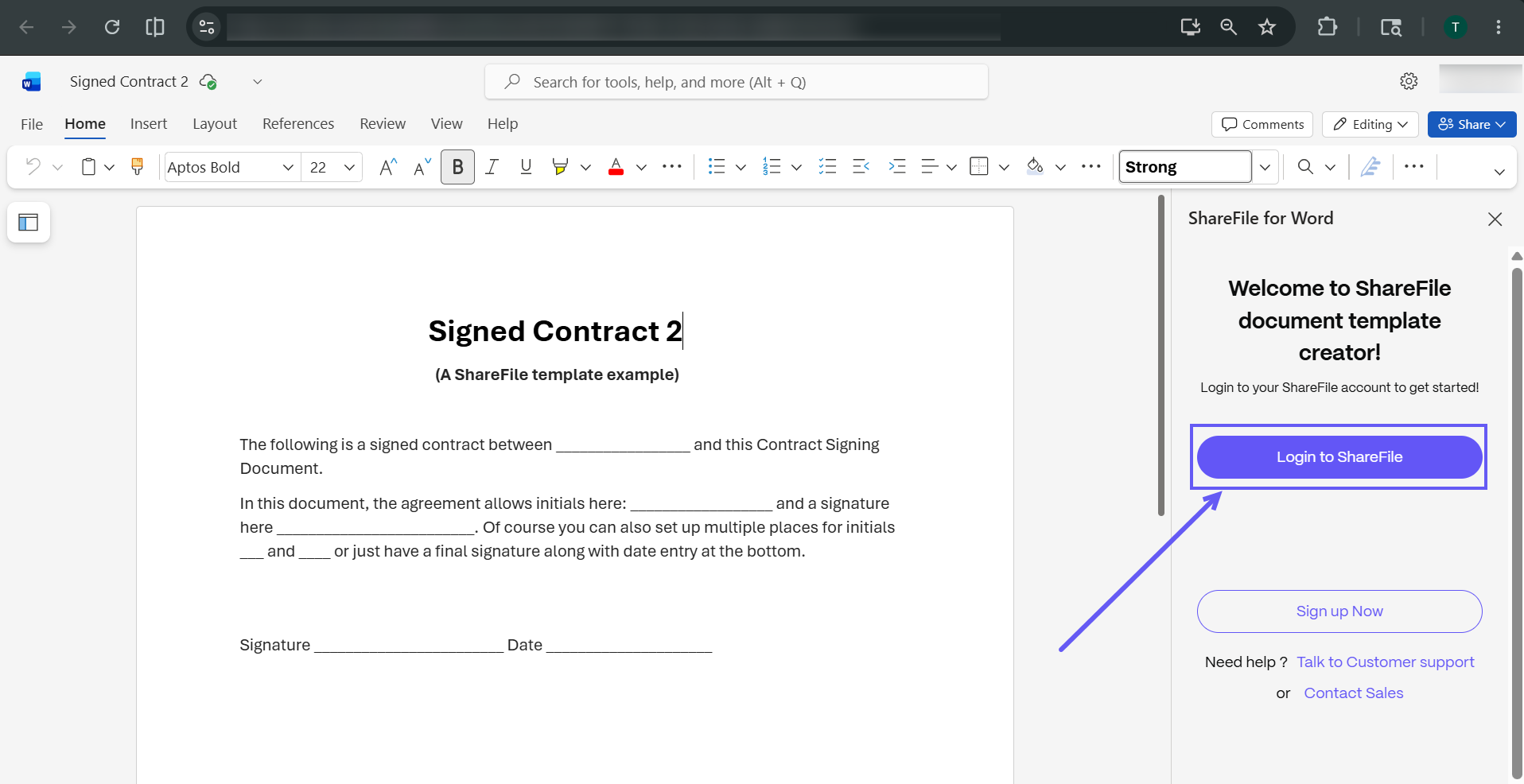The height and width of the screenshot is (784, 1524).
Task: Decrease font size with shrink font icon
Action: [x=422, y=167]
